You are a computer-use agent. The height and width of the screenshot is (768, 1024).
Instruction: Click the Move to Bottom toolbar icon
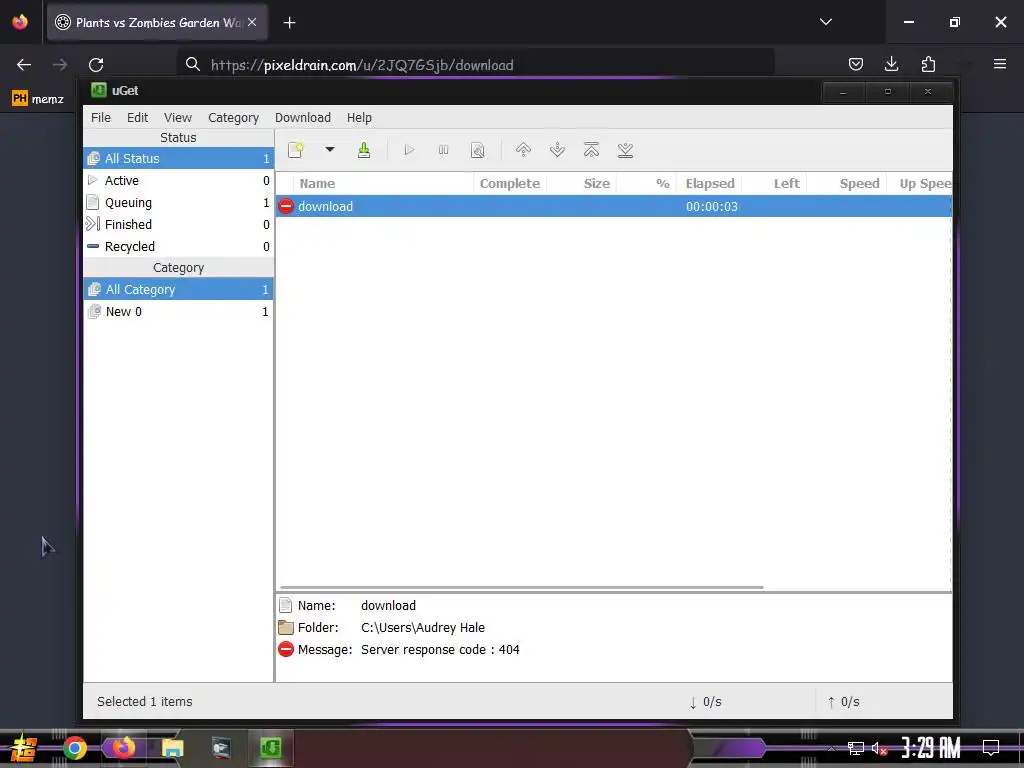[625, 150]
